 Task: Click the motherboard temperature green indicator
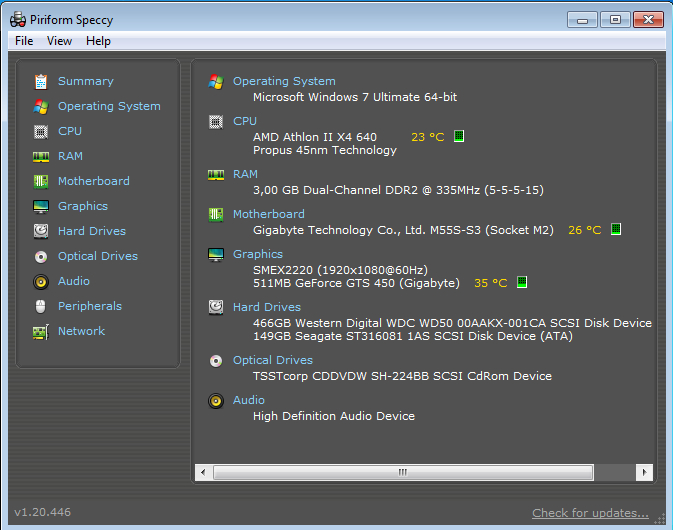[616, 229]
